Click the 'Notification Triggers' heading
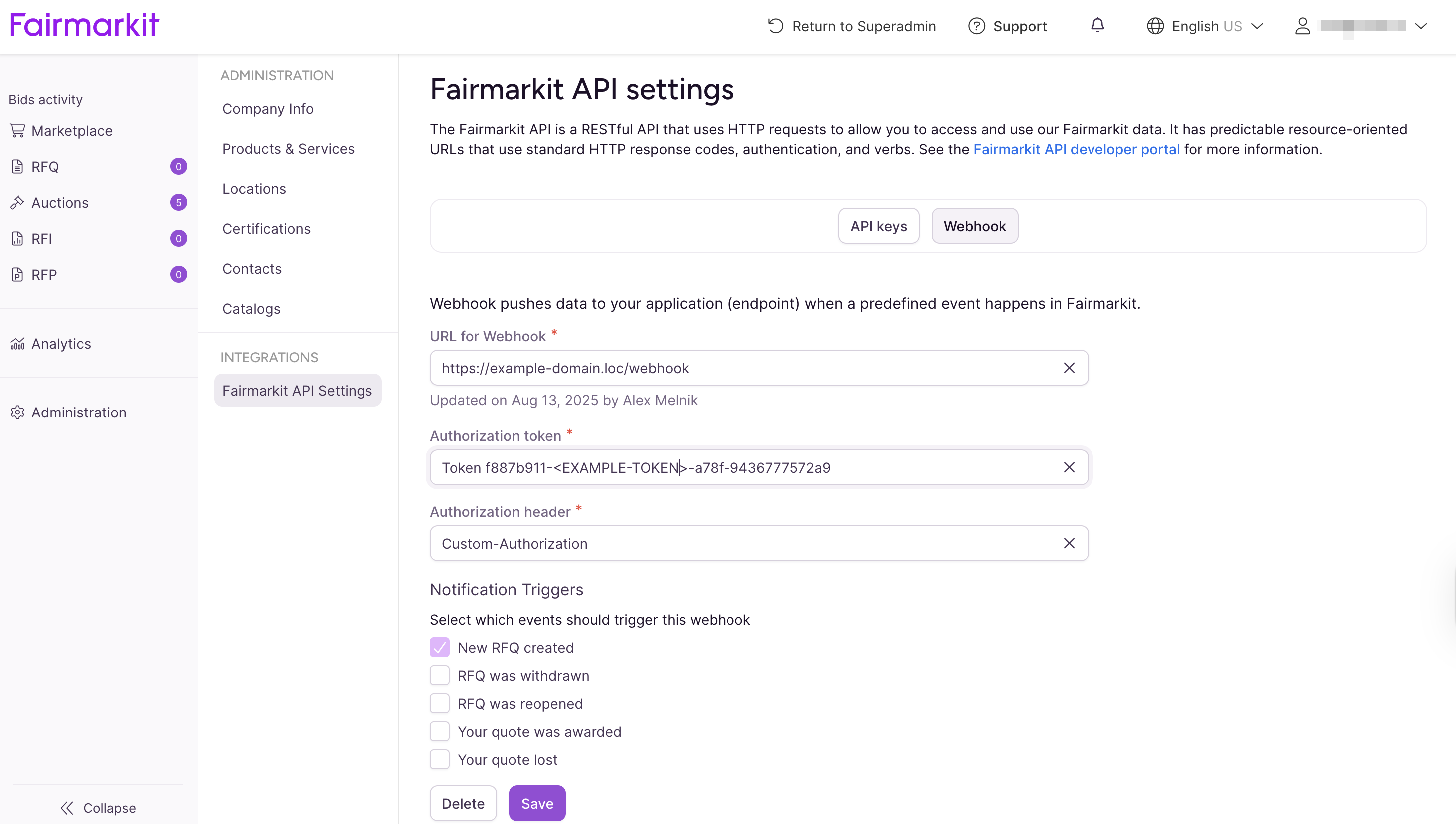This screenshot has height=824, width=1456. coord(506,590)
